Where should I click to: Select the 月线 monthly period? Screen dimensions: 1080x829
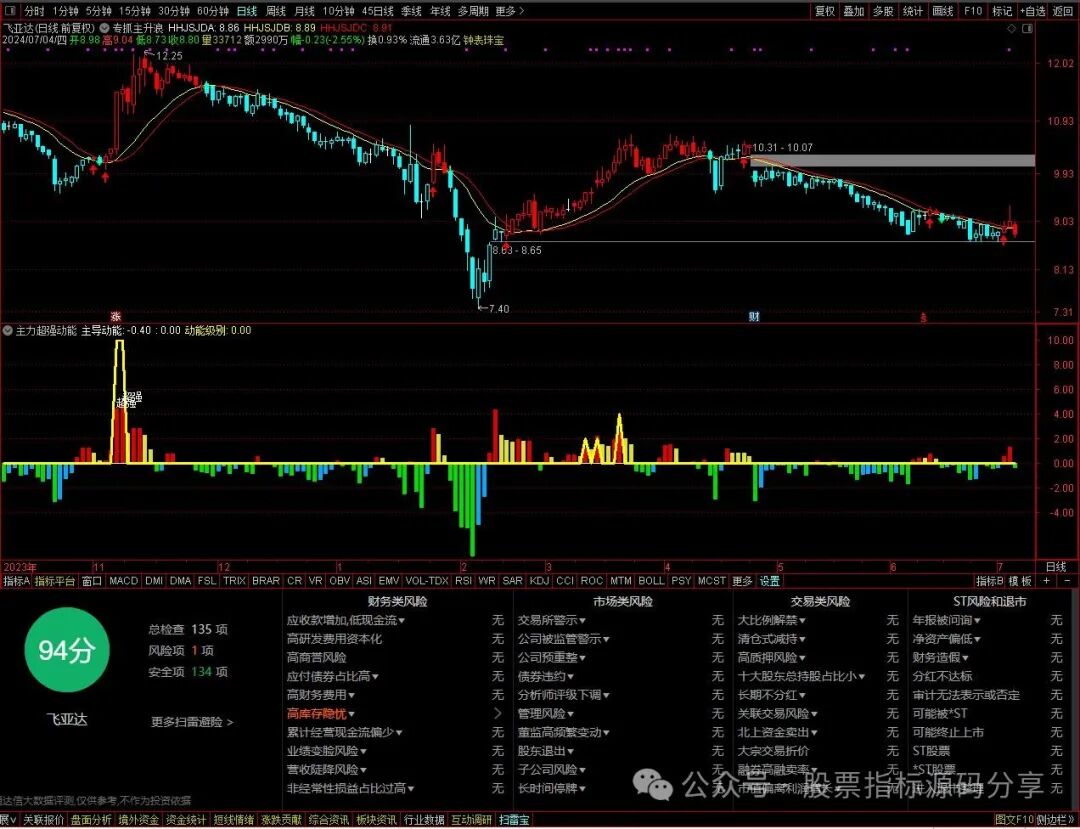point(304,11)
